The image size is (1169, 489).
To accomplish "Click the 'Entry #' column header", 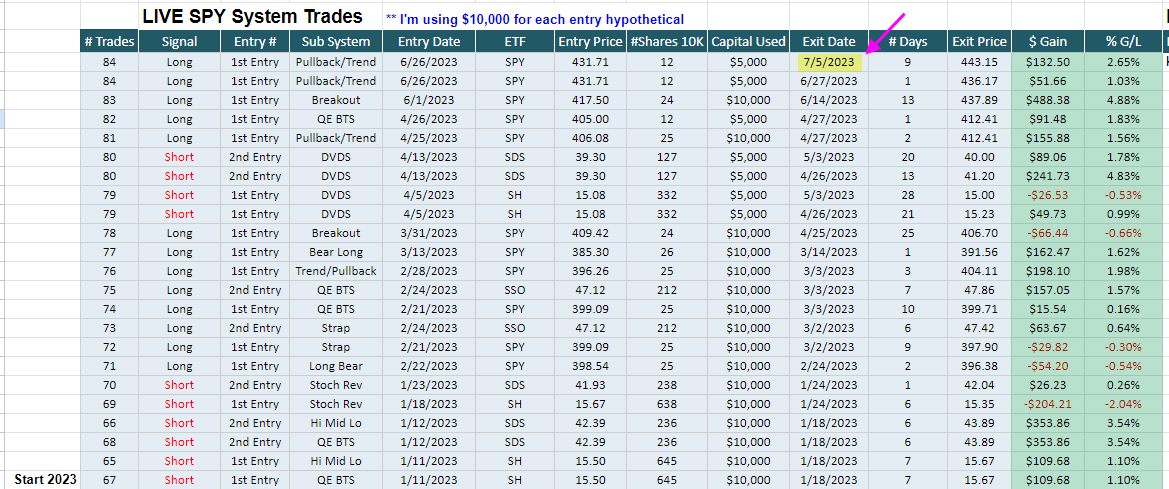I will (x=255, y=42).
